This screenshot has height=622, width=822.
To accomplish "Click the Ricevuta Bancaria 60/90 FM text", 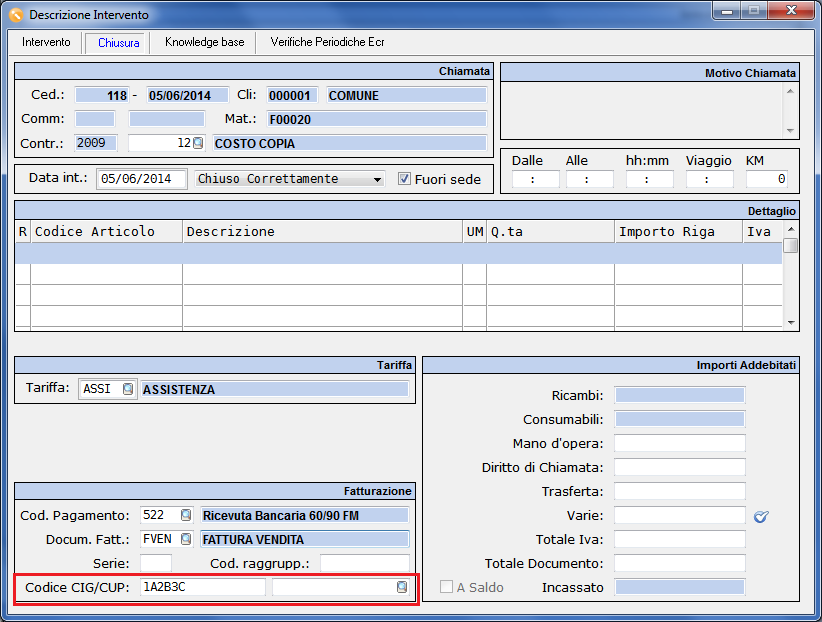I will point(280,516).
